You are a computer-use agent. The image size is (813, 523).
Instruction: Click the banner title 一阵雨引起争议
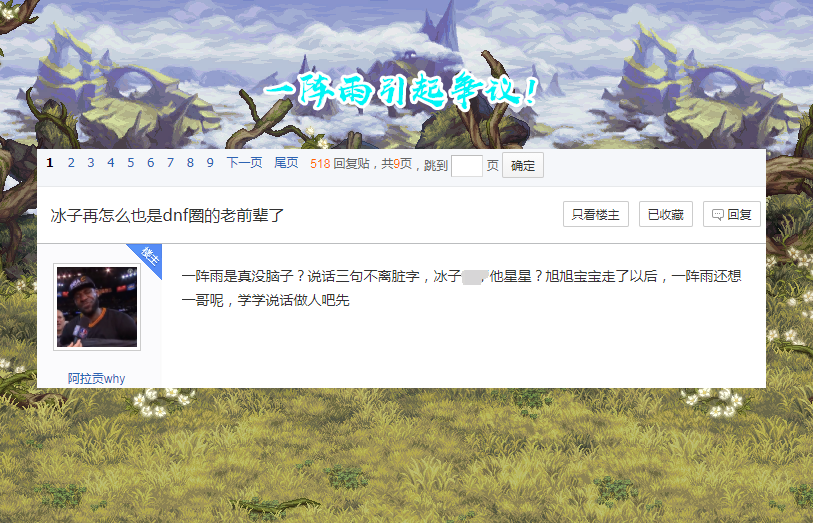click(401, 92)
